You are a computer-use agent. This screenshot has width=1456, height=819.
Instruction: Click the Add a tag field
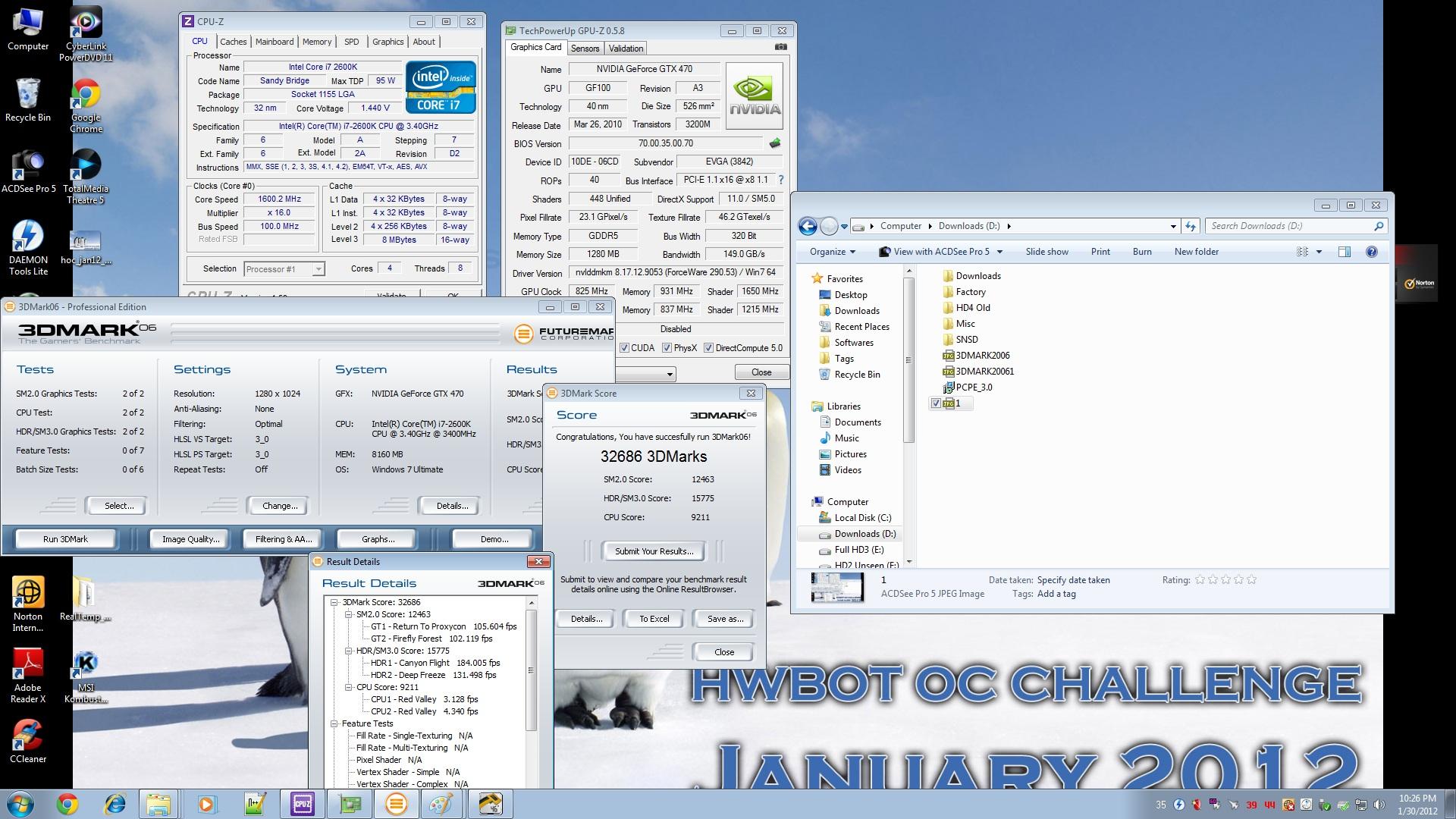(1056, 594)
